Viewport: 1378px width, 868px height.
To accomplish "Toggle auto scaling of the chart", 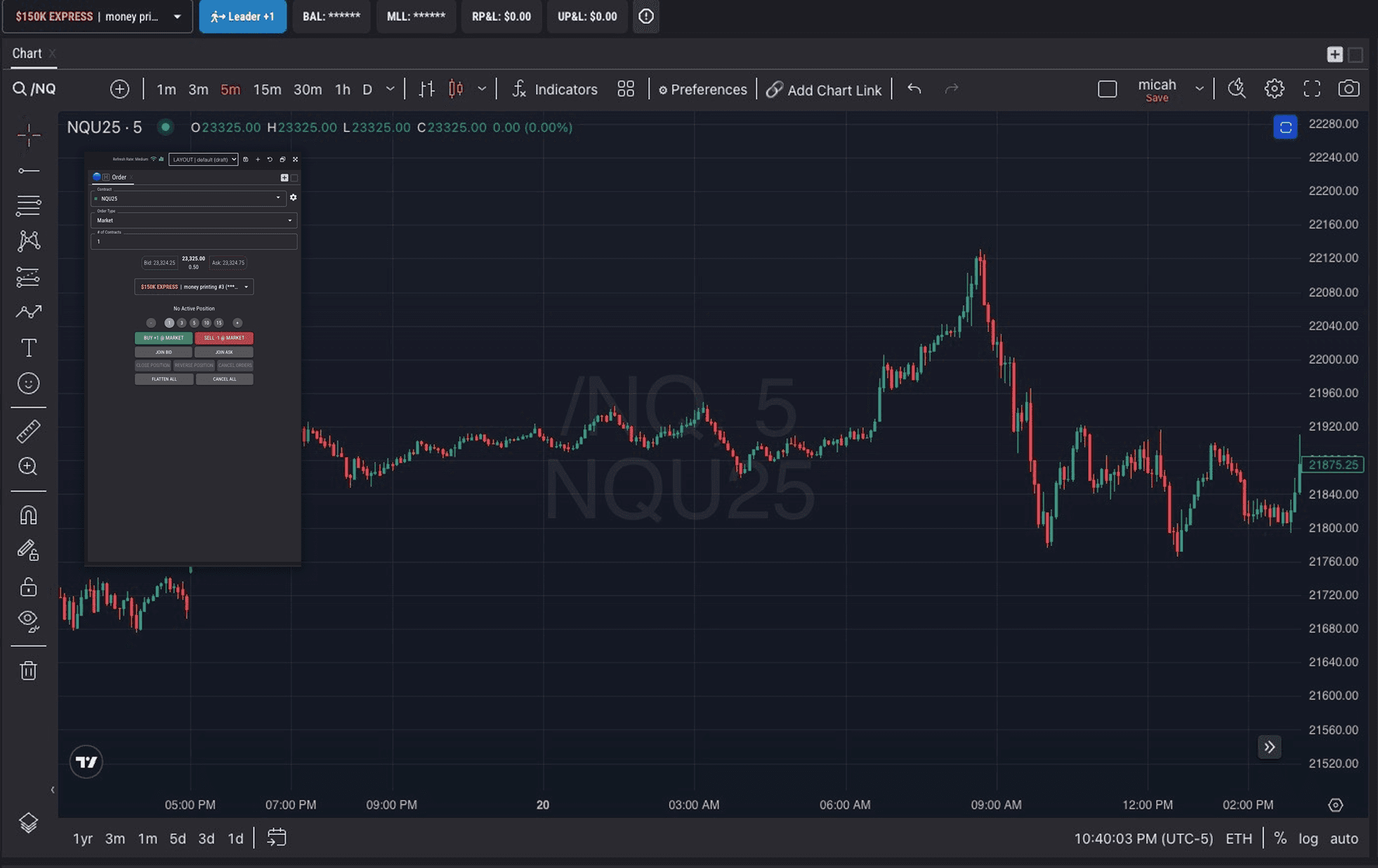I will coord(1344,838).
